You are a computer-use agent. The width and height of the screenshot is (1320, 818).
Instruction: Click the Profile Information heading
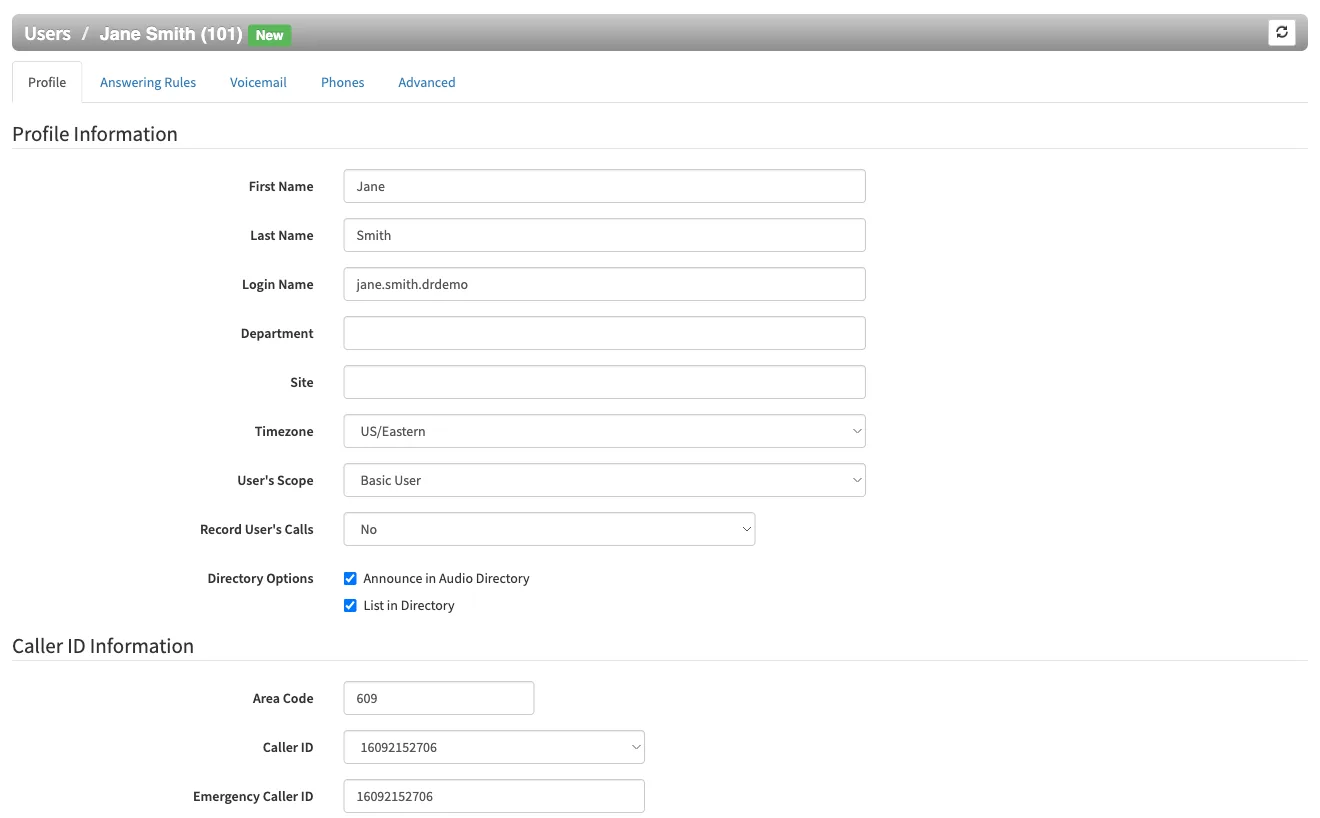(x=95, y=134)
